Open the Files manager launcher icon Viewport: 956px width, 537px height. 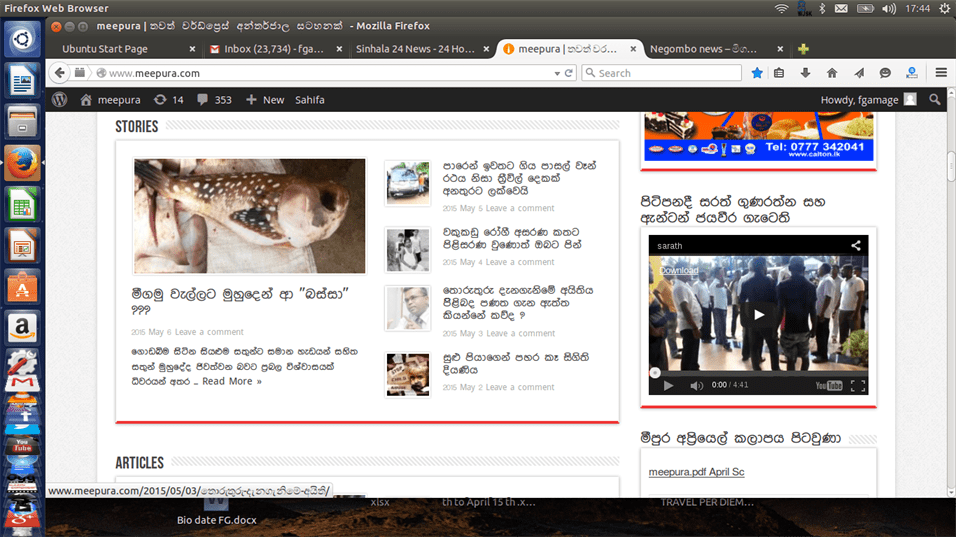[23, 121]
